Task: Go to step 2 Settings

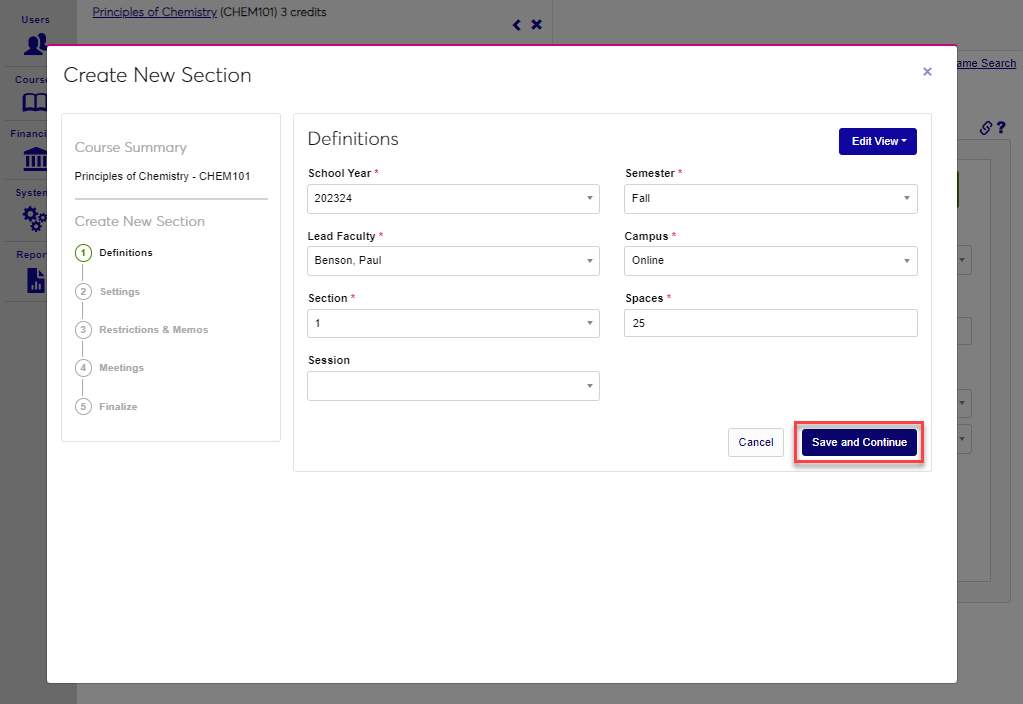Action: tap(119, 292)
